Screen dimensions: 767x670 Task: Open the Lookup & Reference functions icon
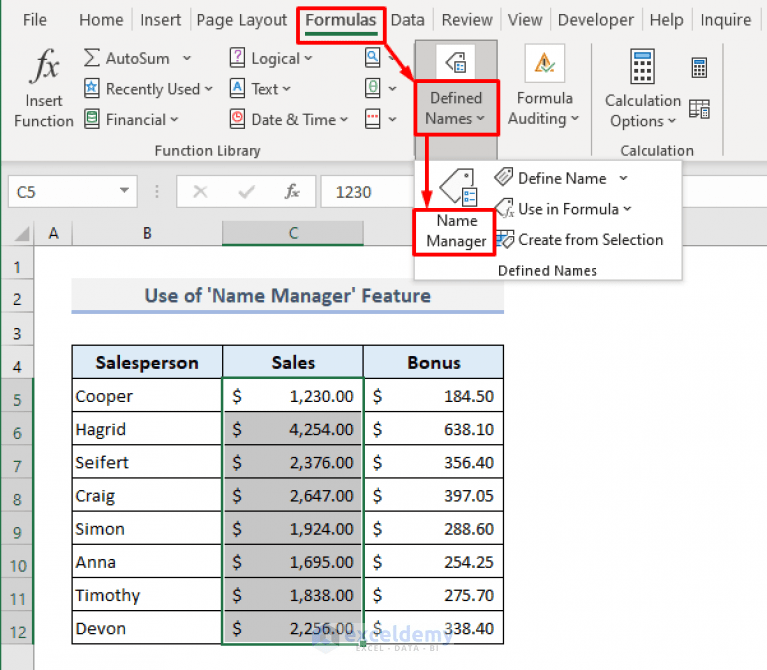(373, 58)
